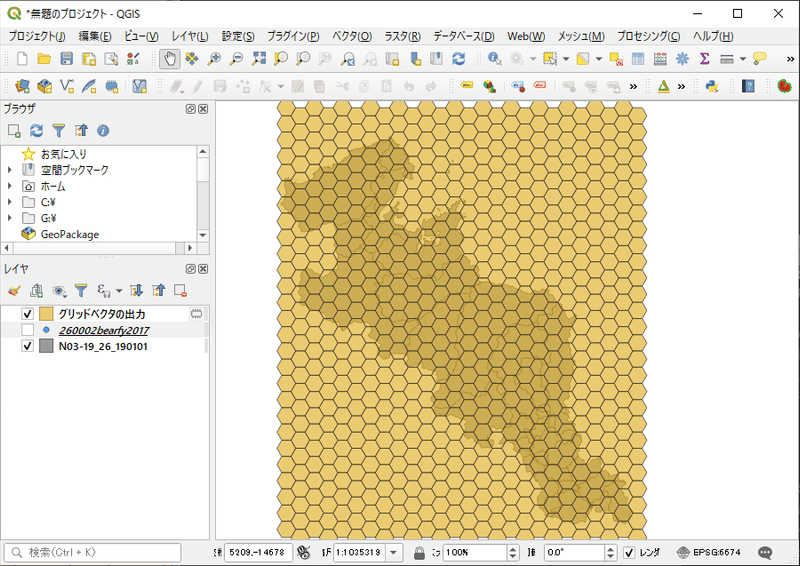The width and height of the screenshot is (800, 566).
Task: Click the EPSG:6674 CRS button
Action: 709,552
